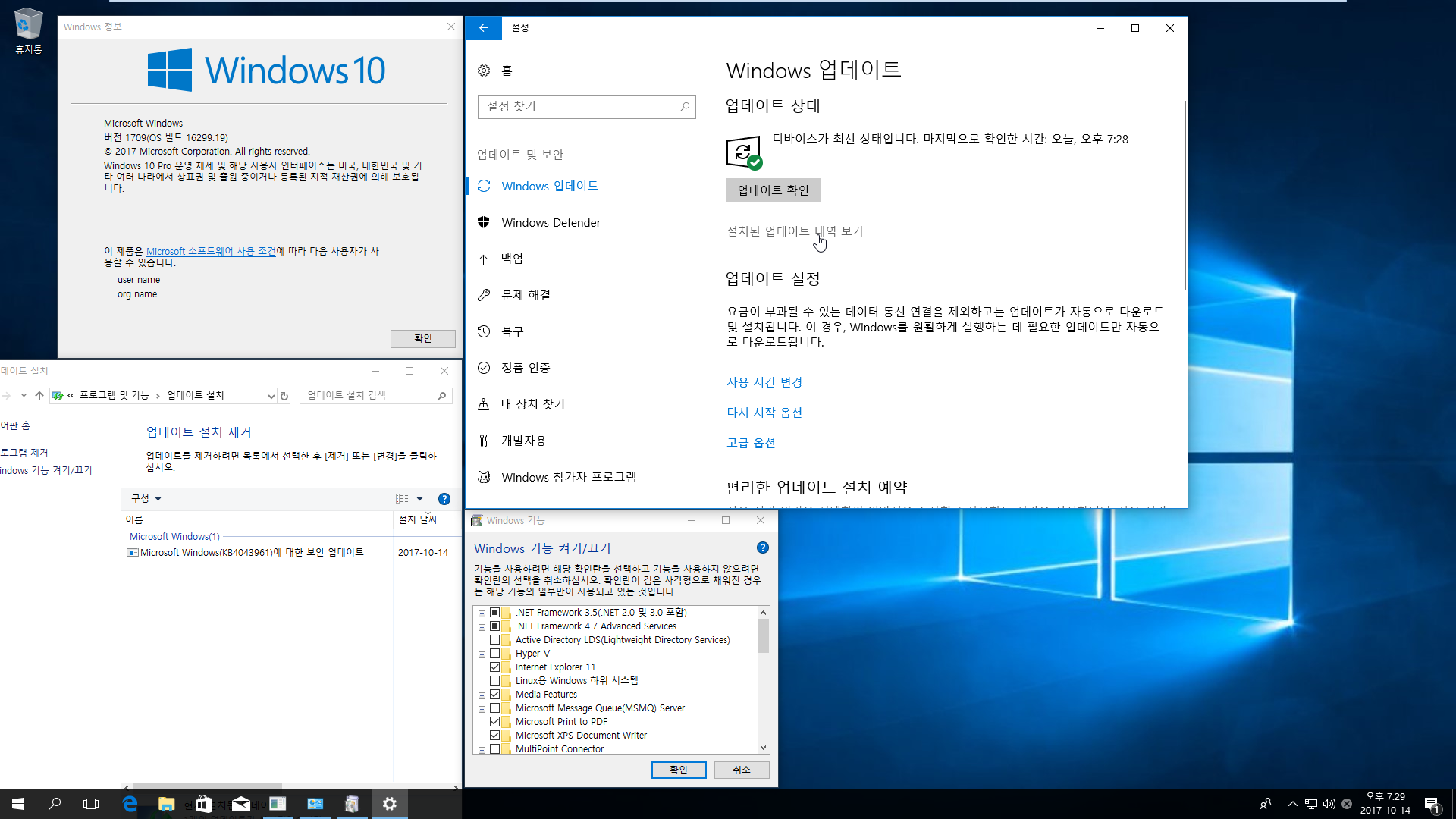1456x819 pixels.
Task: Open Microsoft 소프트웨어 사용 조건 link
Action: 211,251
